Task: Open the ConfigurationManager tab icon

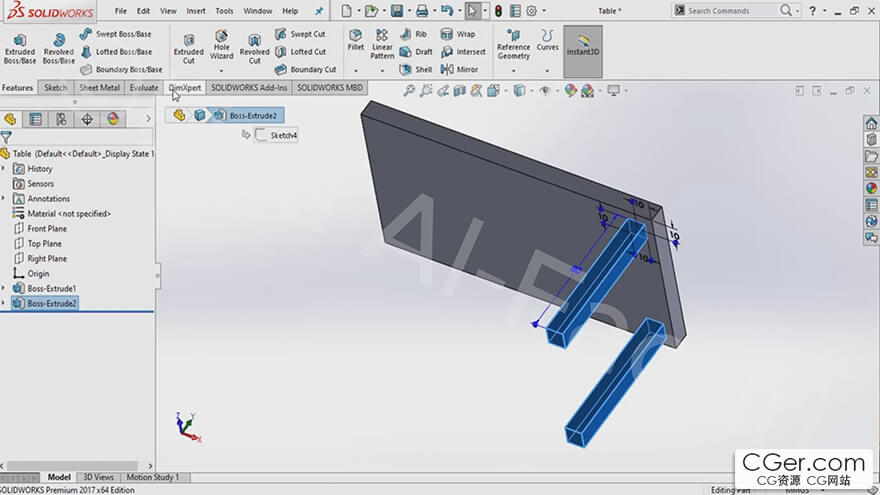Action: (61, 119)
